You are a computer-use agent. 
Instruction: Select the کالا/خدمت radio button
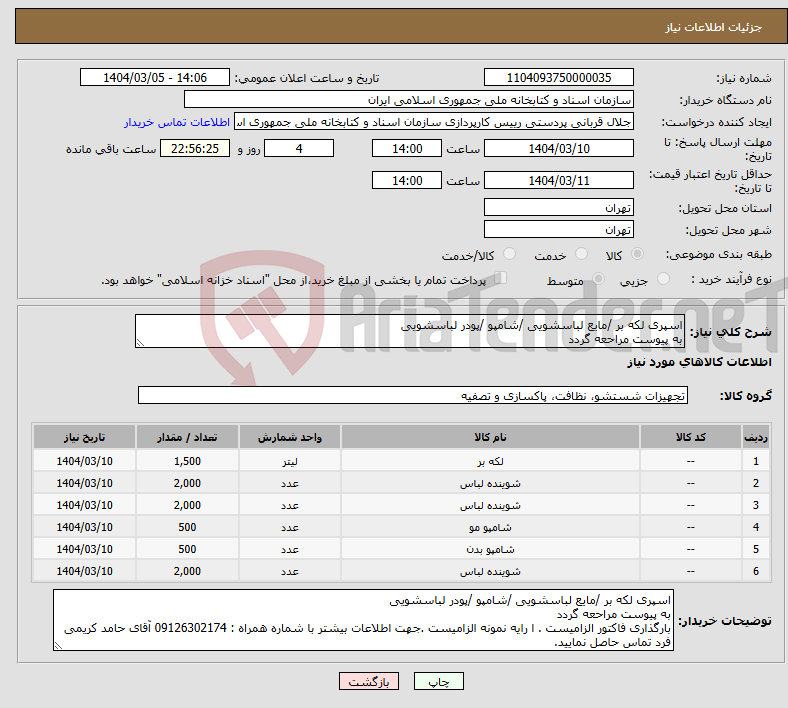[x=509, y=254]
